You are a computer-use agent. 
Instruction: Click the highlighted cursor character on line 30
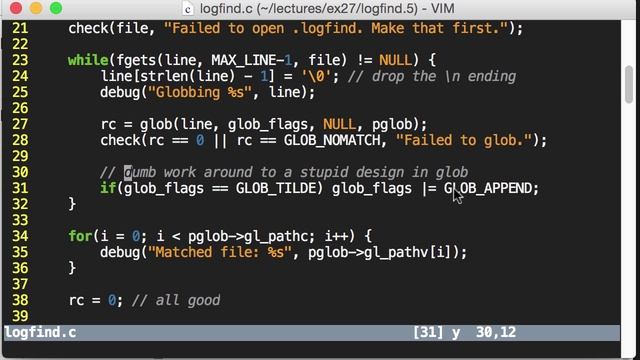128,172
